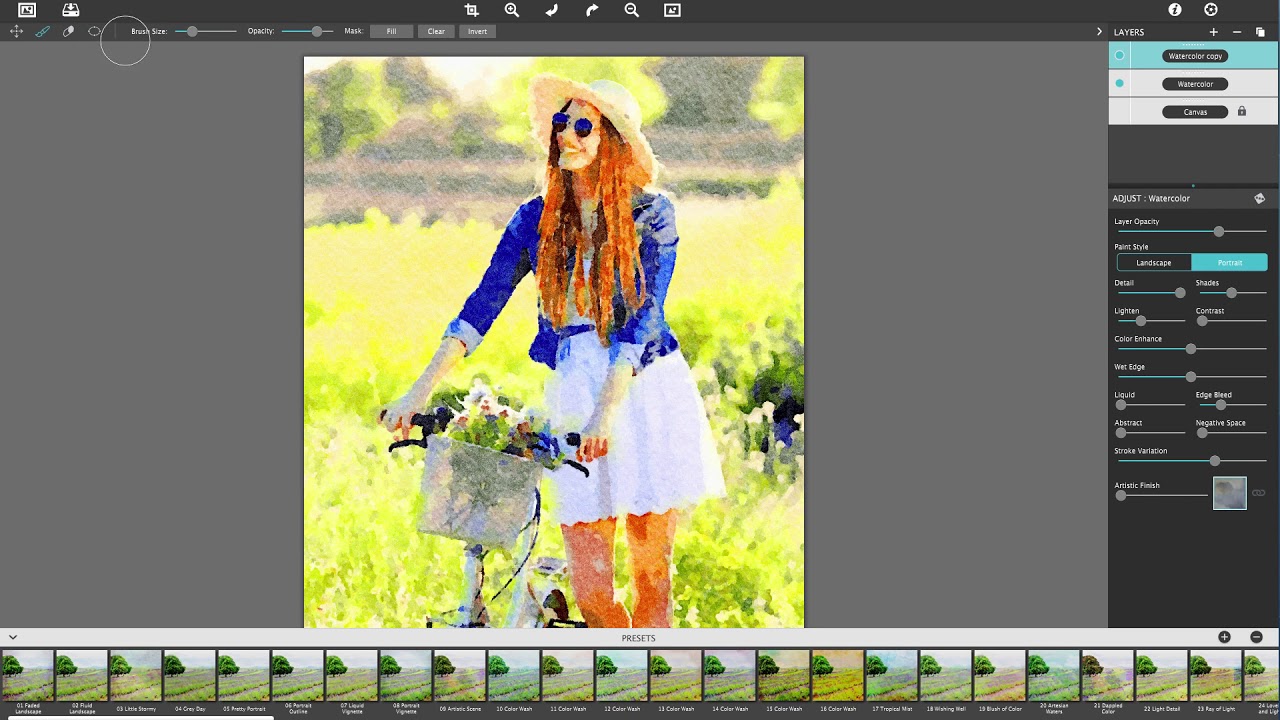
Task: Select the Watercolor layer
Action: (x=1195, y=83)
